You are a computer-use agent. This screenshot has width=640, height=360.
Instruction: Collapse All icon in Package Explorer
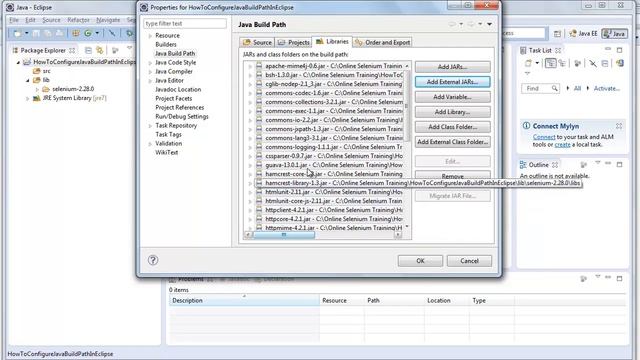click(x=88, y=51)
